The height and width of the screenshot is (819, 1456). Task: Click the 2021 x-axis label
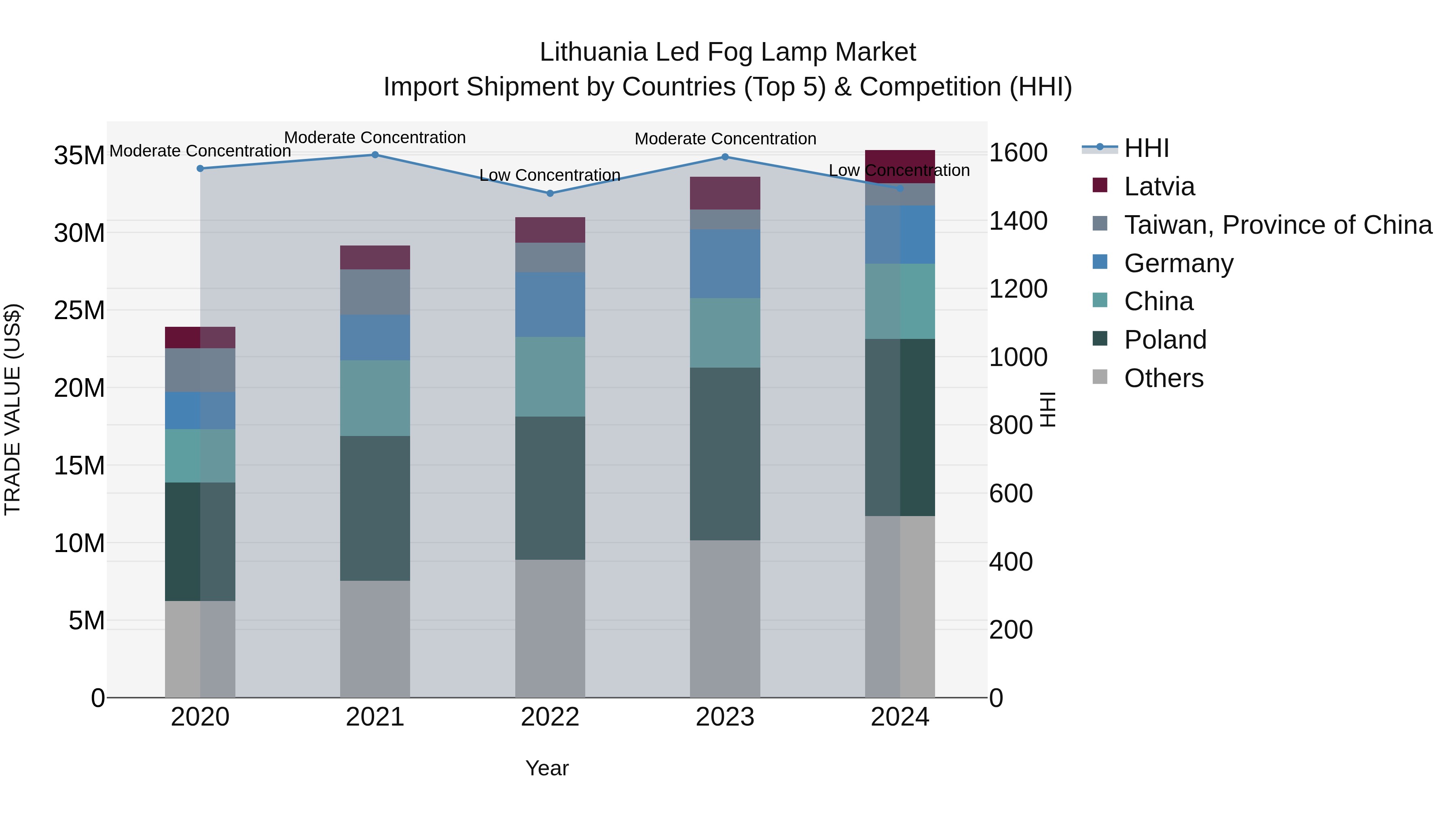pyautogui.click(x=375, y=717)
